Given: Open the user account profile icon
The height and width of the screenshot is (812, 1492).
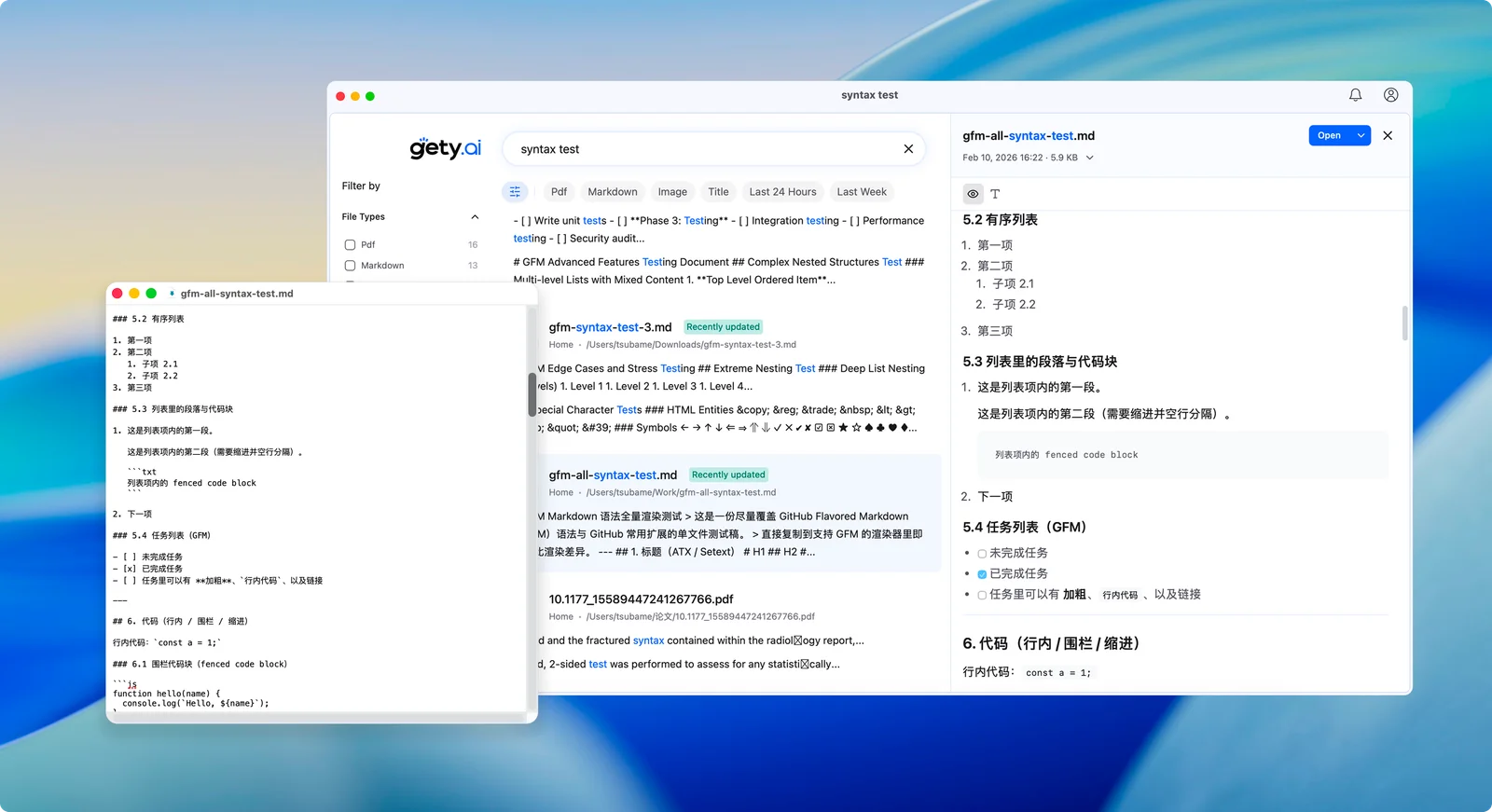Looking at the screenshot, I should pos(1390,95).
